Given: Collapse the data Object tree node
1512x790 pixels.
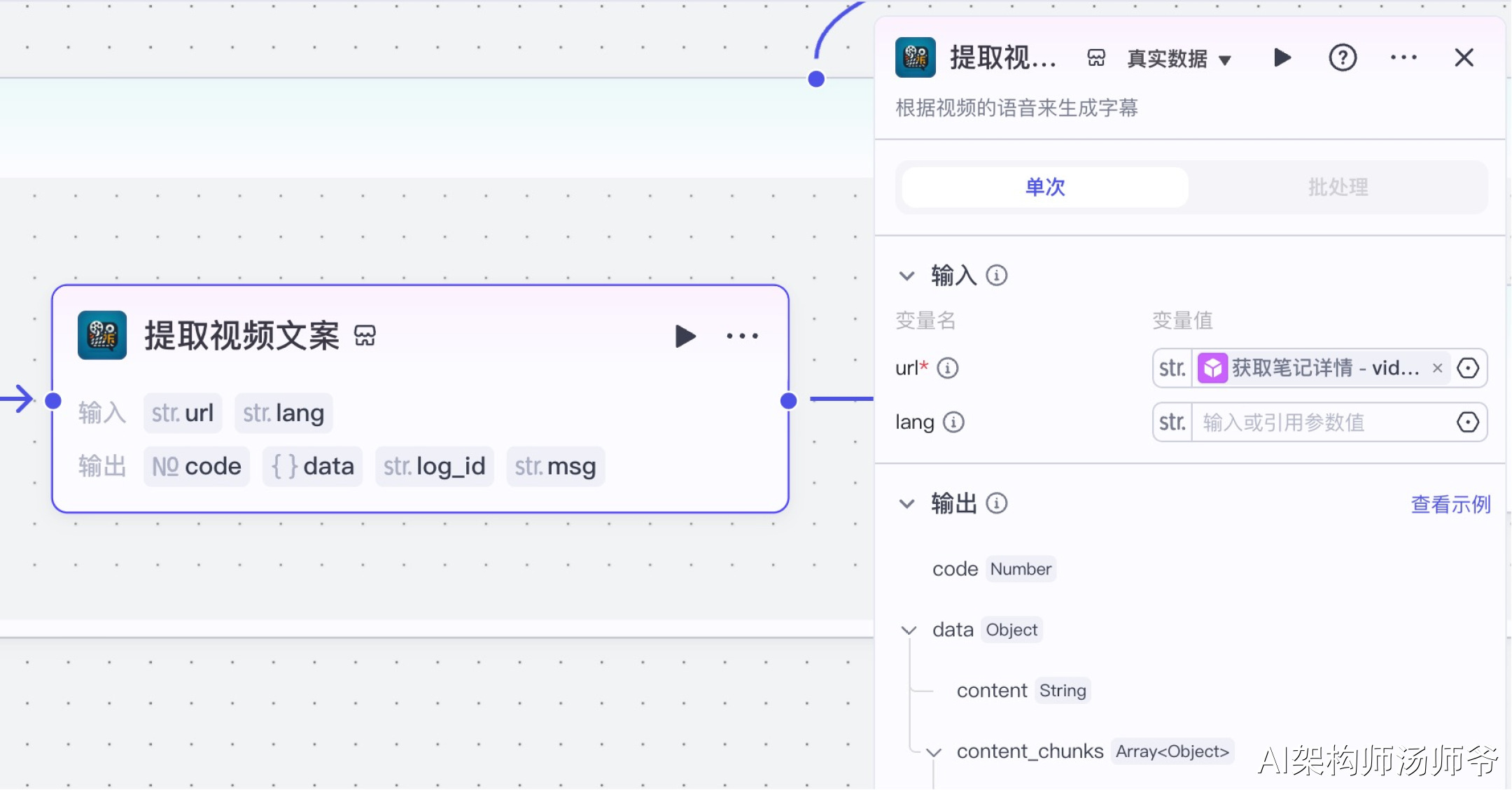Looking at the screenshot, I should pos(909,630).
